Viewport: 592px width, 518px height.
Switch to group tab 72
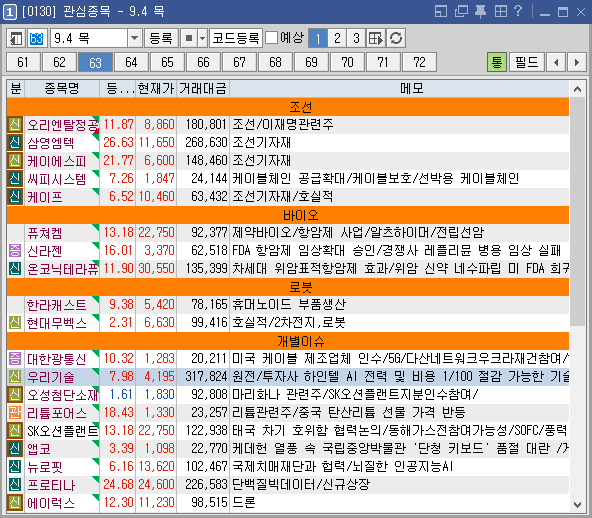click(x=419, y=62)
